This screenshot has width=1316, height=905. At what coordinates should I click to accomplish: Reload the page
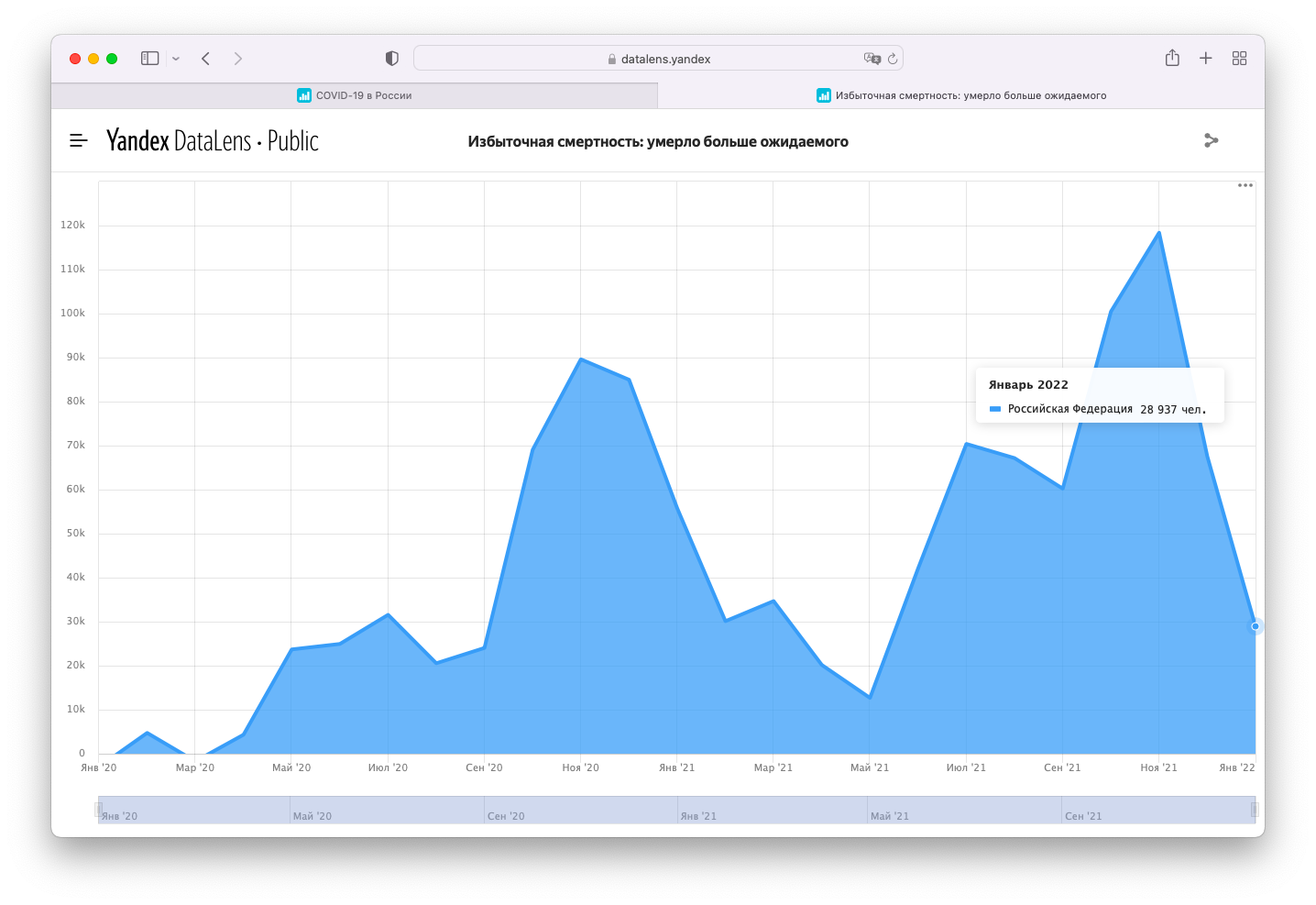click(x=893, y=59)
